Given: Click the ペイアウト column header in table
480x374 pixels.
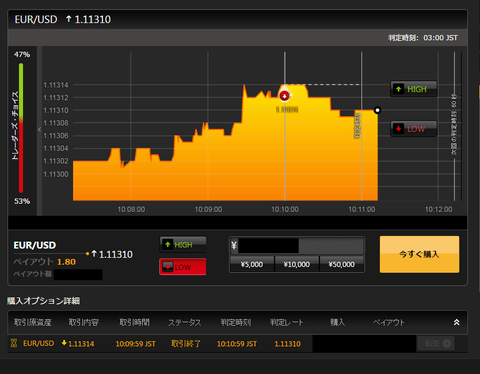Looking at the screenshot, I should (389, 322).
